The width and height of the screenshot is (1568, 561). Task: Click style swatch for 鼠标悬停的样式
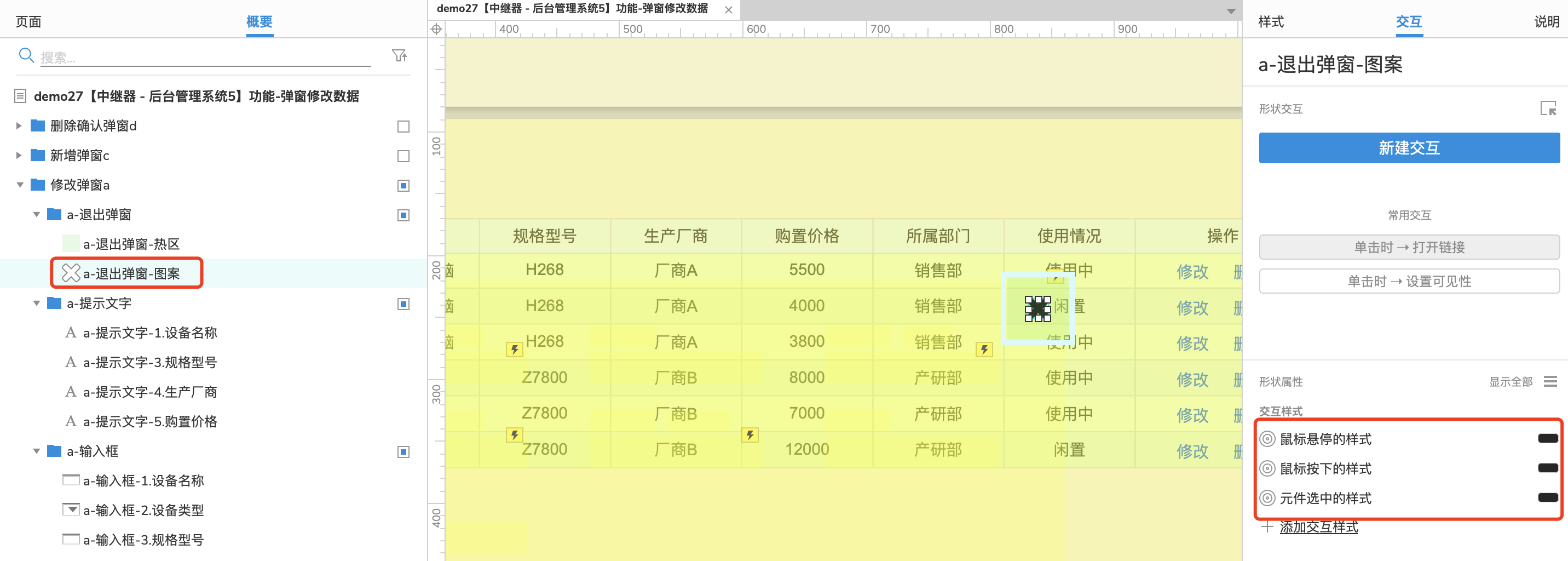1548,439
